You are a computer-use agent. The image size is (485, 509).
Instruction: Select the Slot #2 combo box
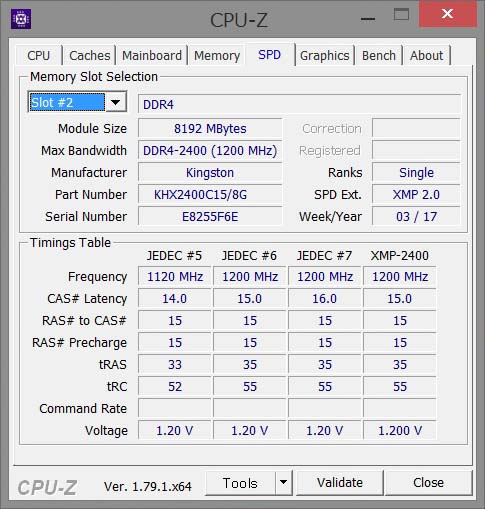pos(77,102)
